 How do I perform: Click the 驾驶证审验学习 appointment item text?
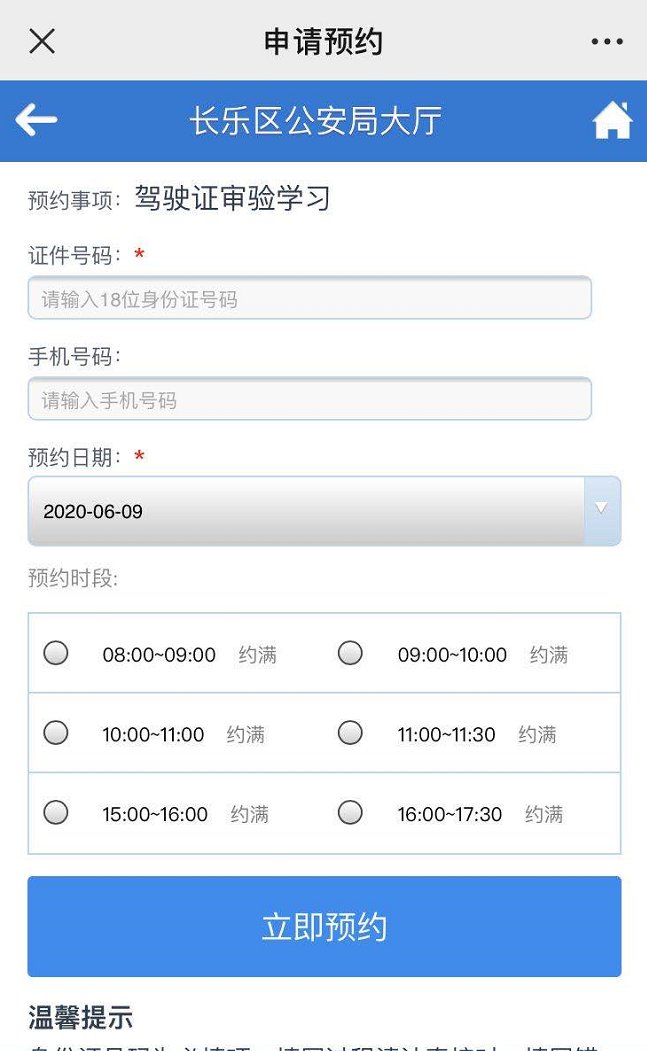(x=232, y=198)
